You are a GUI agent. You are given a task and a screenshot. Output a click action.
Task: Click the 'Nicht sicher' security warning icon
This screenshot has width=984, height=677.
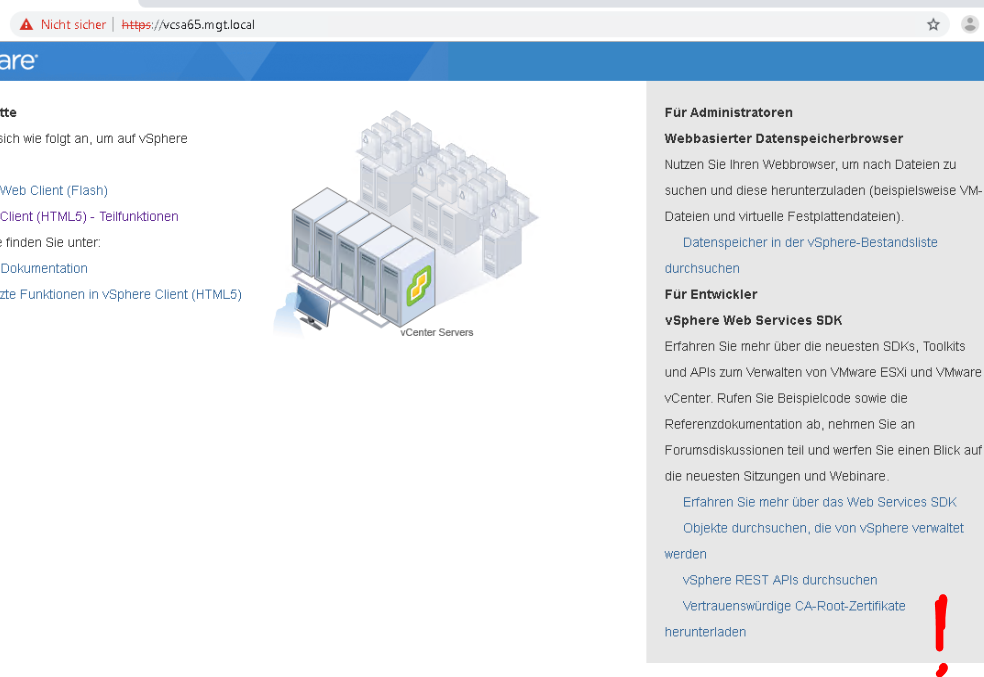click(x=26, y=24)
